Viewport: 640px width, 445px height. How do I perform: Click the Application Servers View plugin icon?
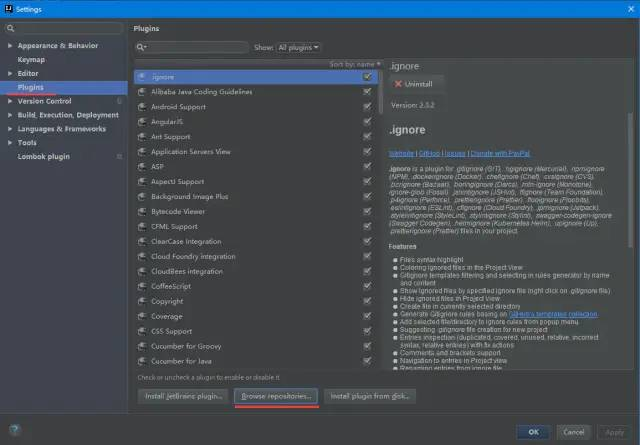point(142,152)
